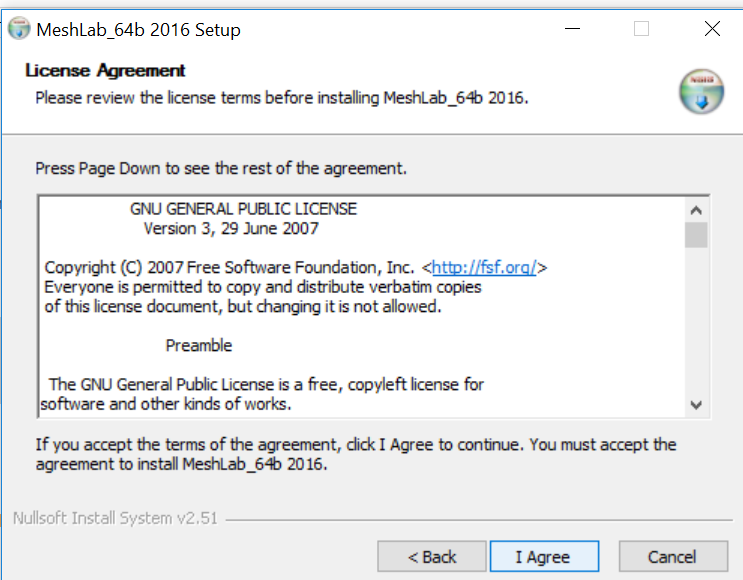The image size is (743, 580).
Task: Click the Nullsoft Install System v2.51 label
Action: (115, 519)
